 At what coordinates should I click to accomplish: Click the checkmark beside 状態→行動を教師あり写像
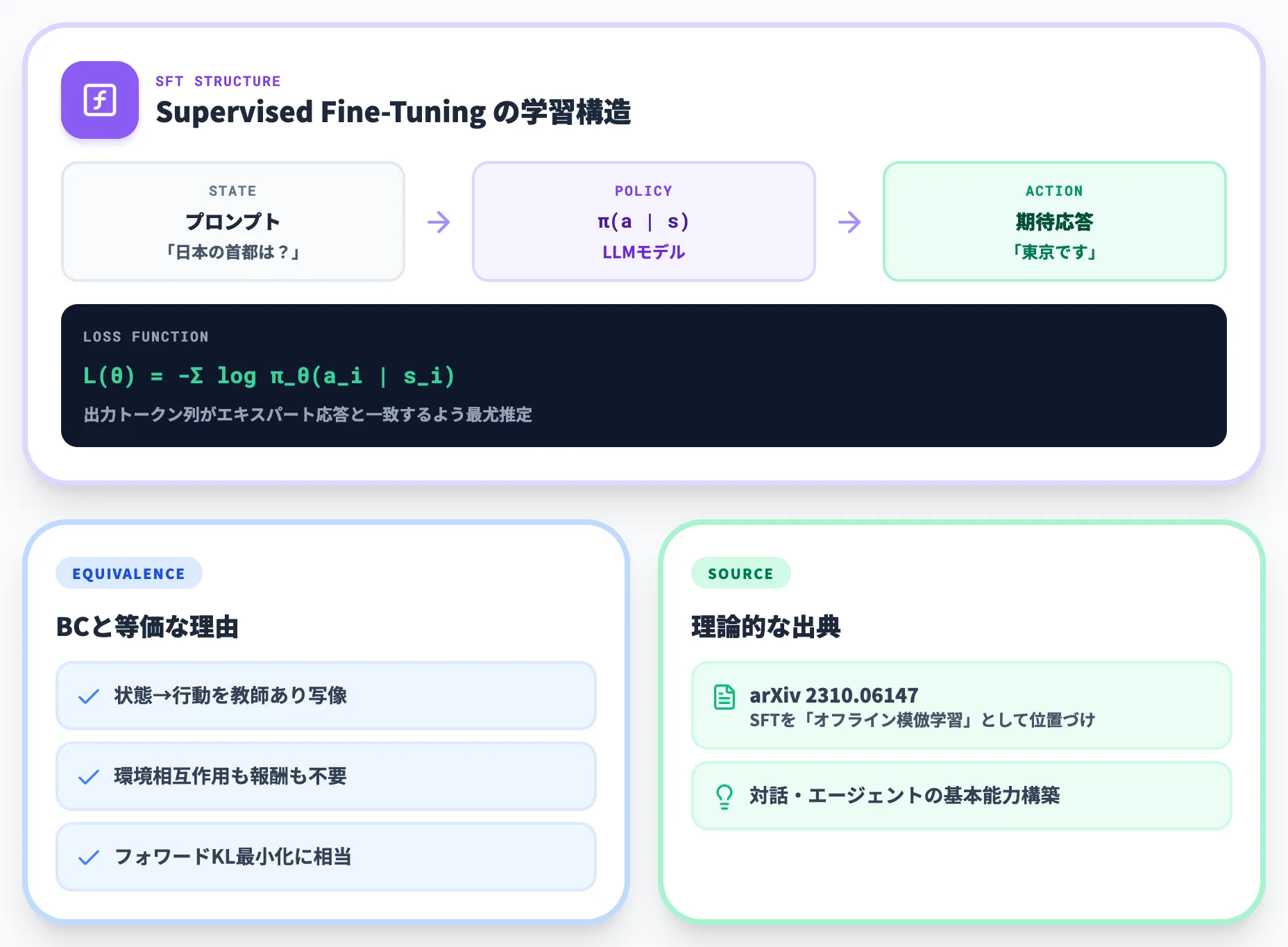(89, 696)
